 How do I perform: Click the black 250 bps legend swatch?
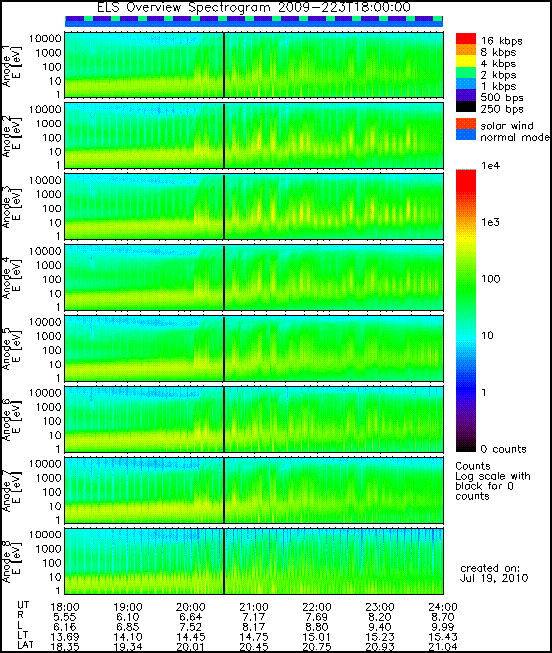(465, 107)
